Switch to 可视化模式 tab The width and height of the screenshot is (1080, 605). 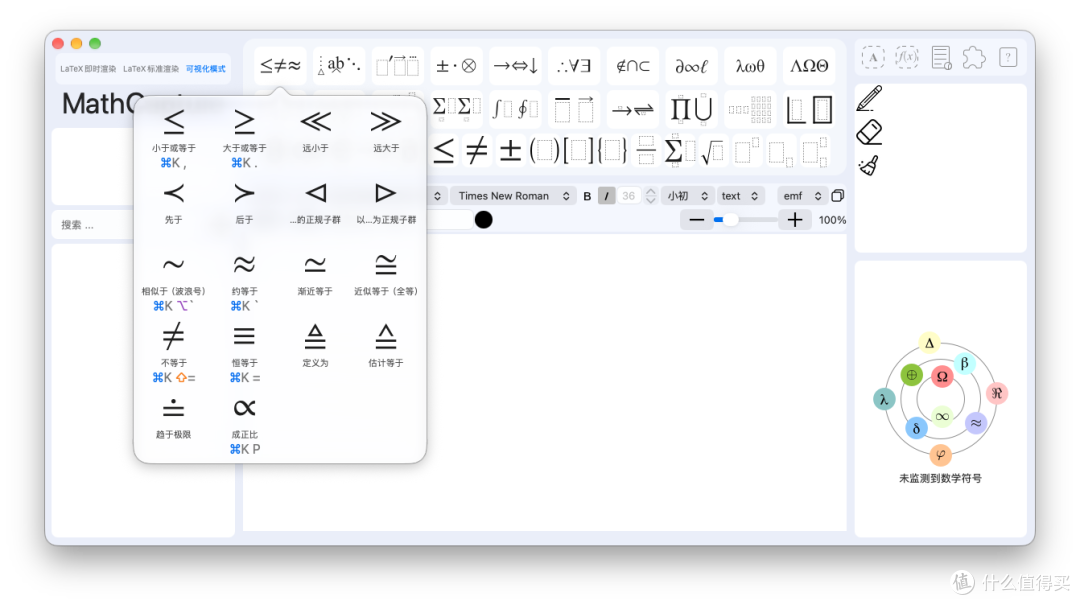click(205, 69)
